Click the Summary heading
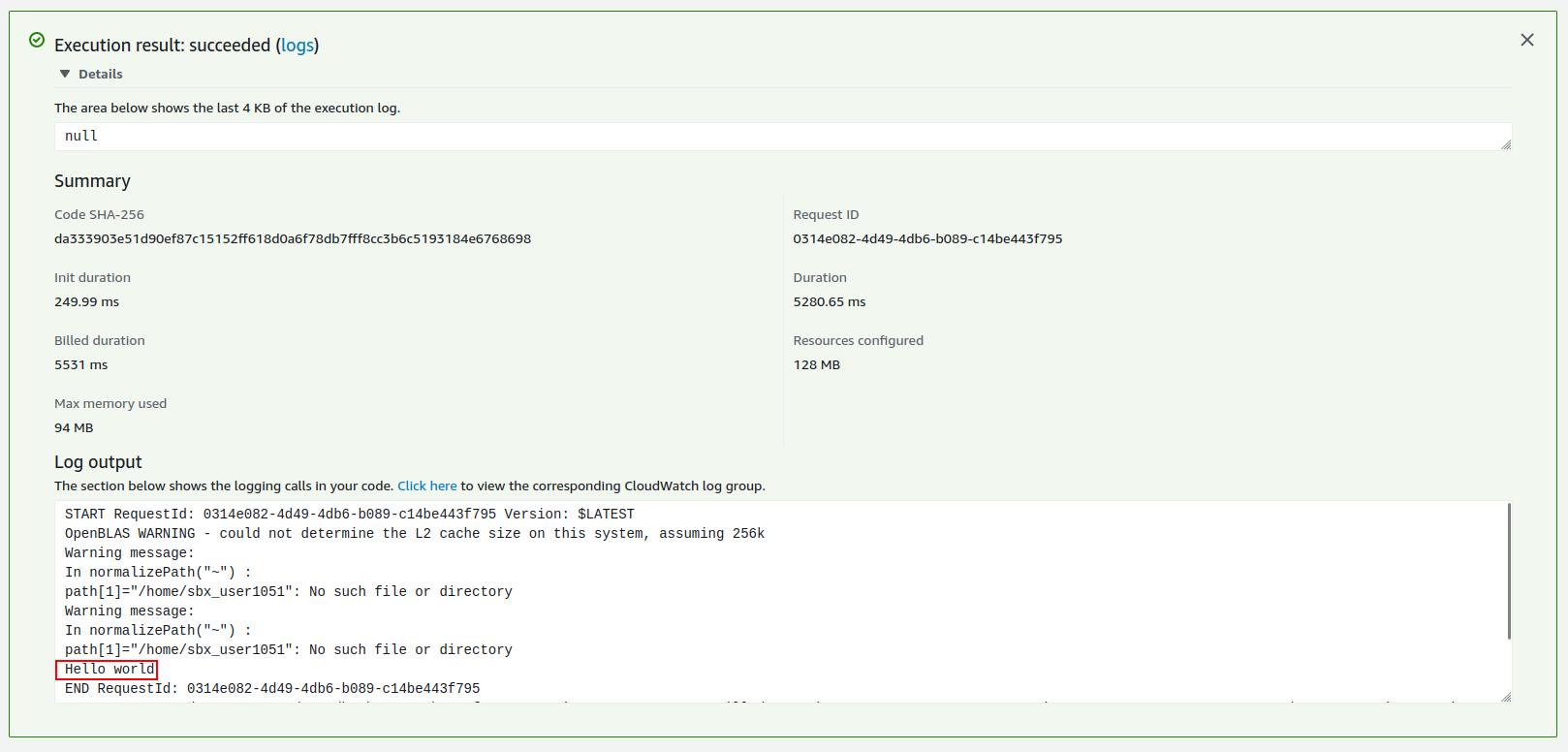 pos(92,181)
